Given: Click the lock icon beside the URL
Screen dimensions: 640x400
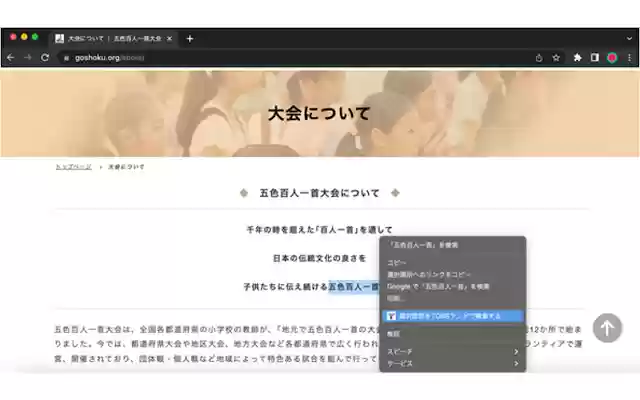Looking at the screenshot, I should [x=66, y=58].
